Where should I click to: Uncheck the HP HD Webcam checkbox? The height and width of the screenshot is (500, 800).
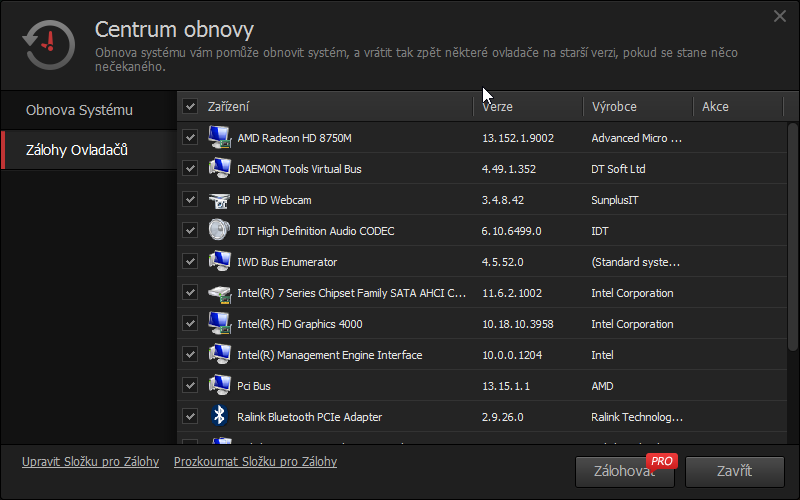[x=190, y=199]
